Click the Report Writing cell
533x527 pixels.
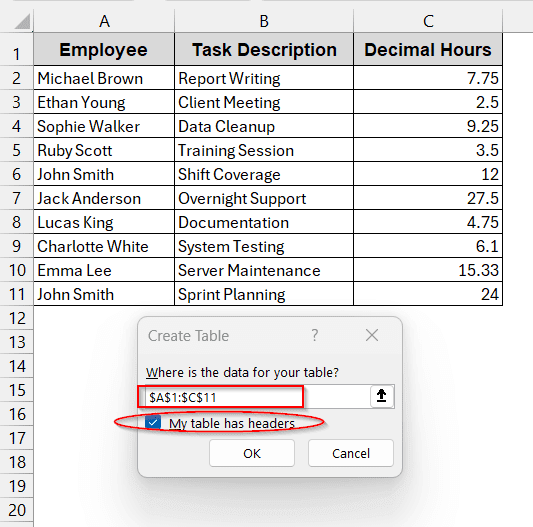coord(264,78)
